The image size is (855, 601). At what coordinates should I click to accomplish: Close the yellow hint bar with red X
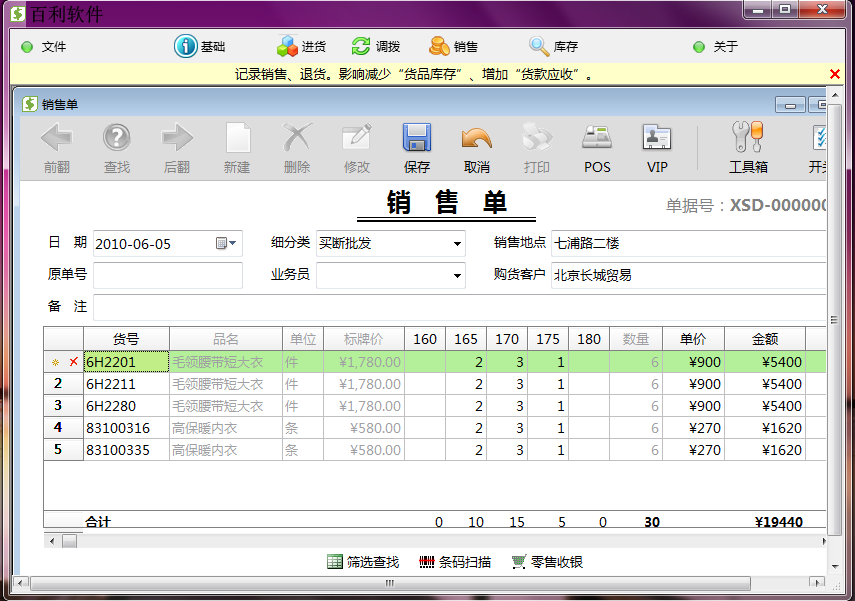pos(834,74)
